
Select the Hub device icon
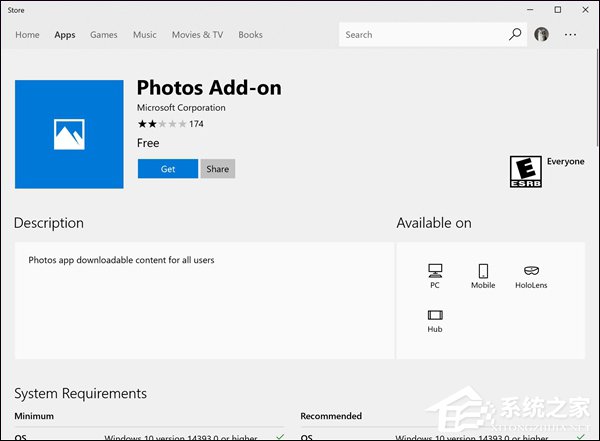434,315
